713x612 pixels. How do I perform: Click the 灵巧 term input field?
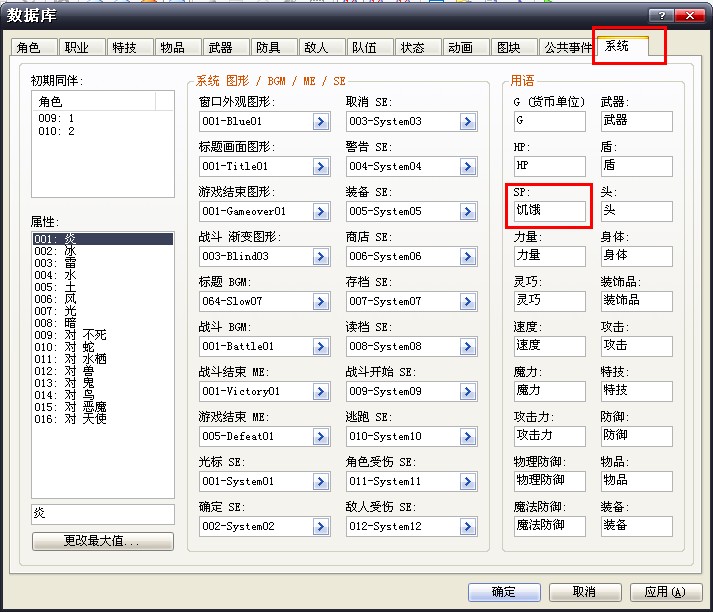[x=549, y=301]
